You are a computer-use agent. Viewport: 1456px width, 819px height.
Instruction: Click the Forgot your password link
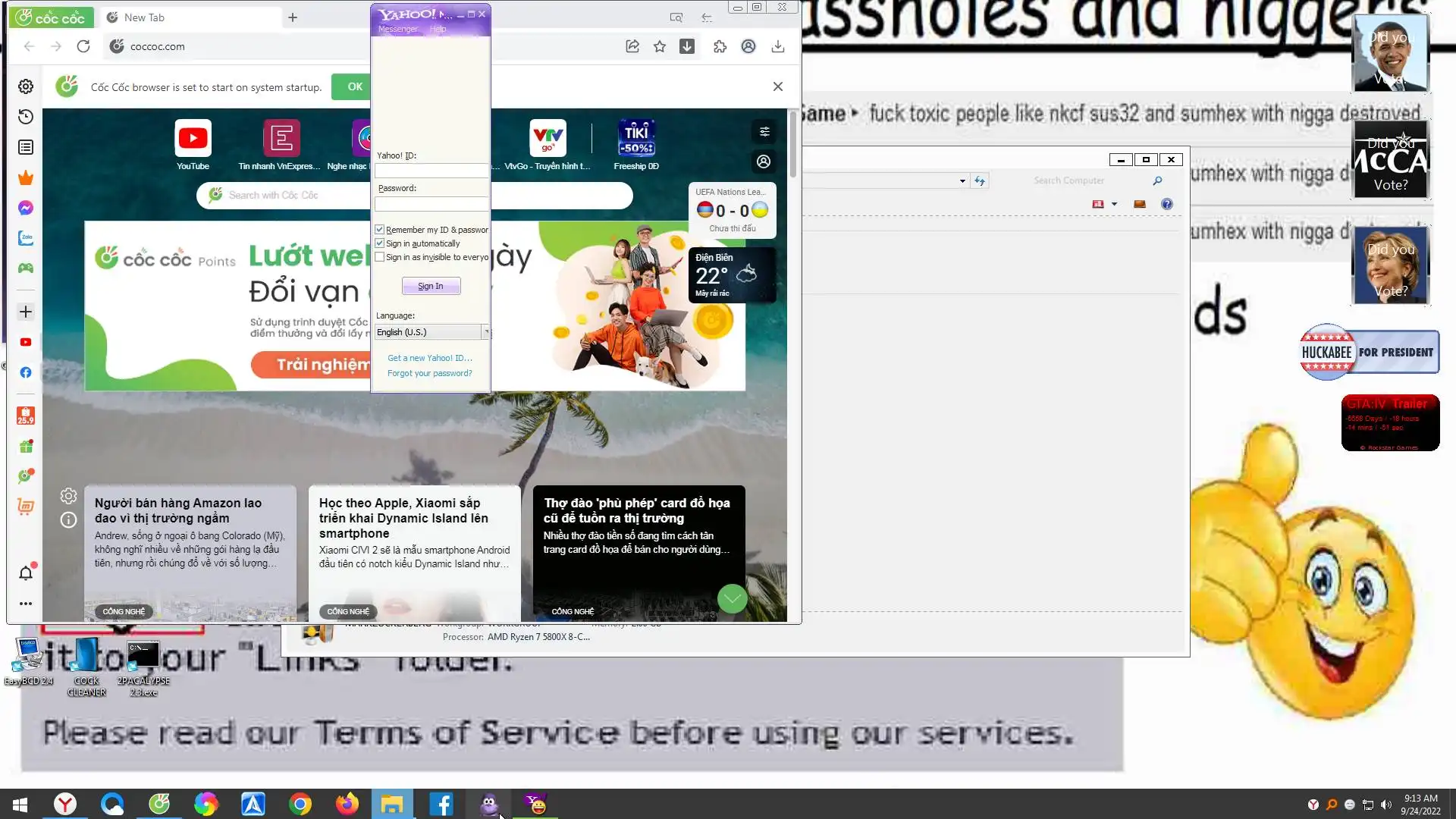(x=429, y=373)
